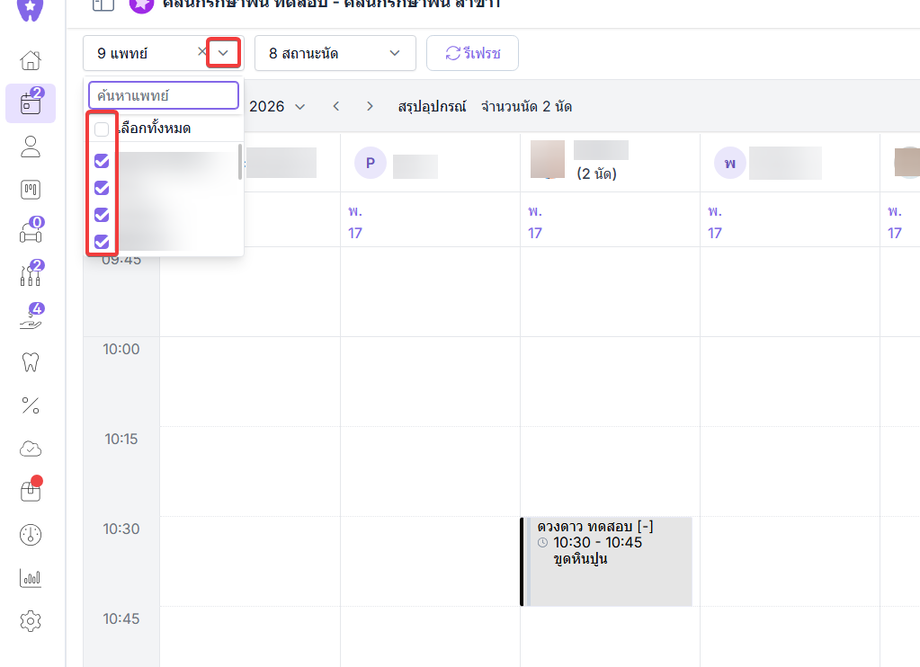
Task: Uncheck the fourth doctor checkbox in list
Action: pos(102,242)
